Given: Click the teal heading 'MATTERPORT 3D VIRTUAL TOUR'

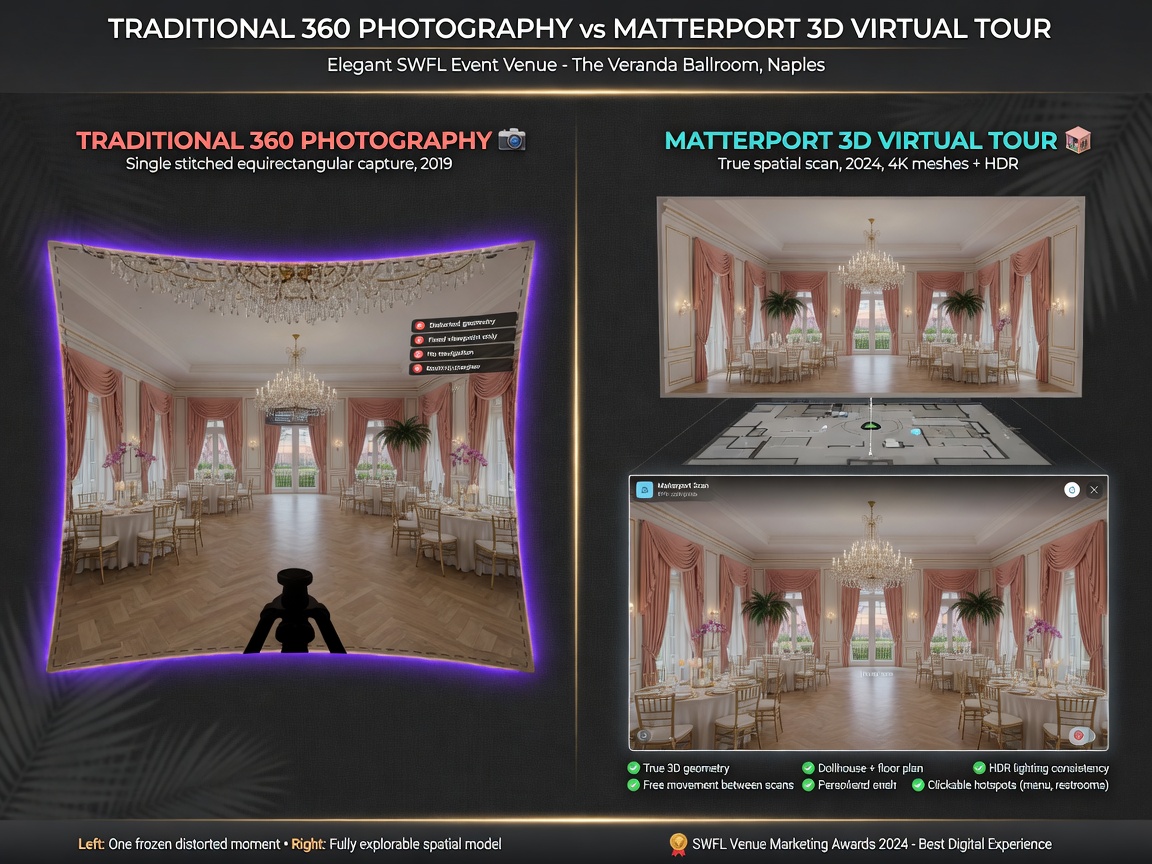Looking at the screenshot, I should 860,140.
